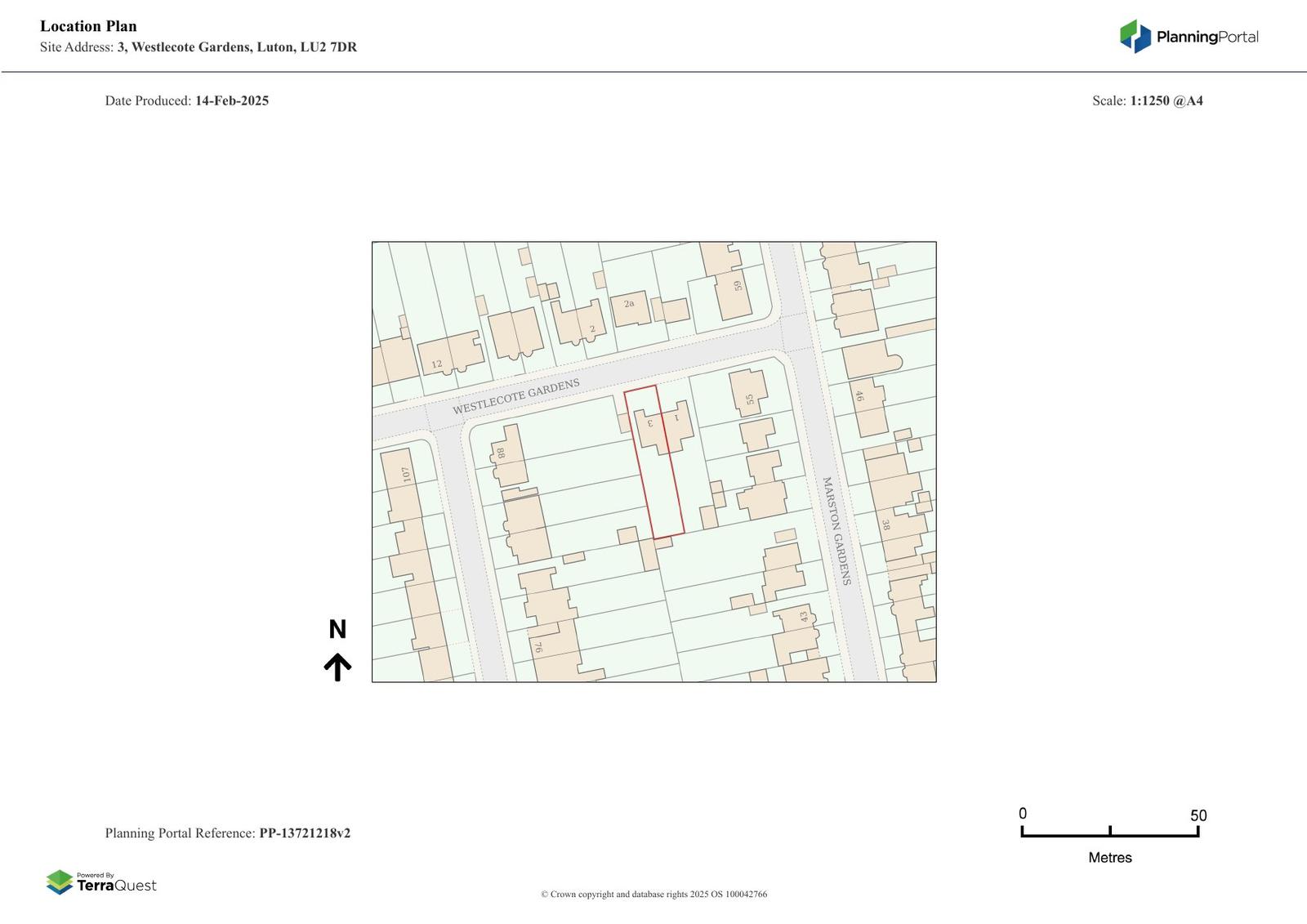Click the Marston Gardens street label
This screenshot has width=1307, height=924.
(836, 531)
